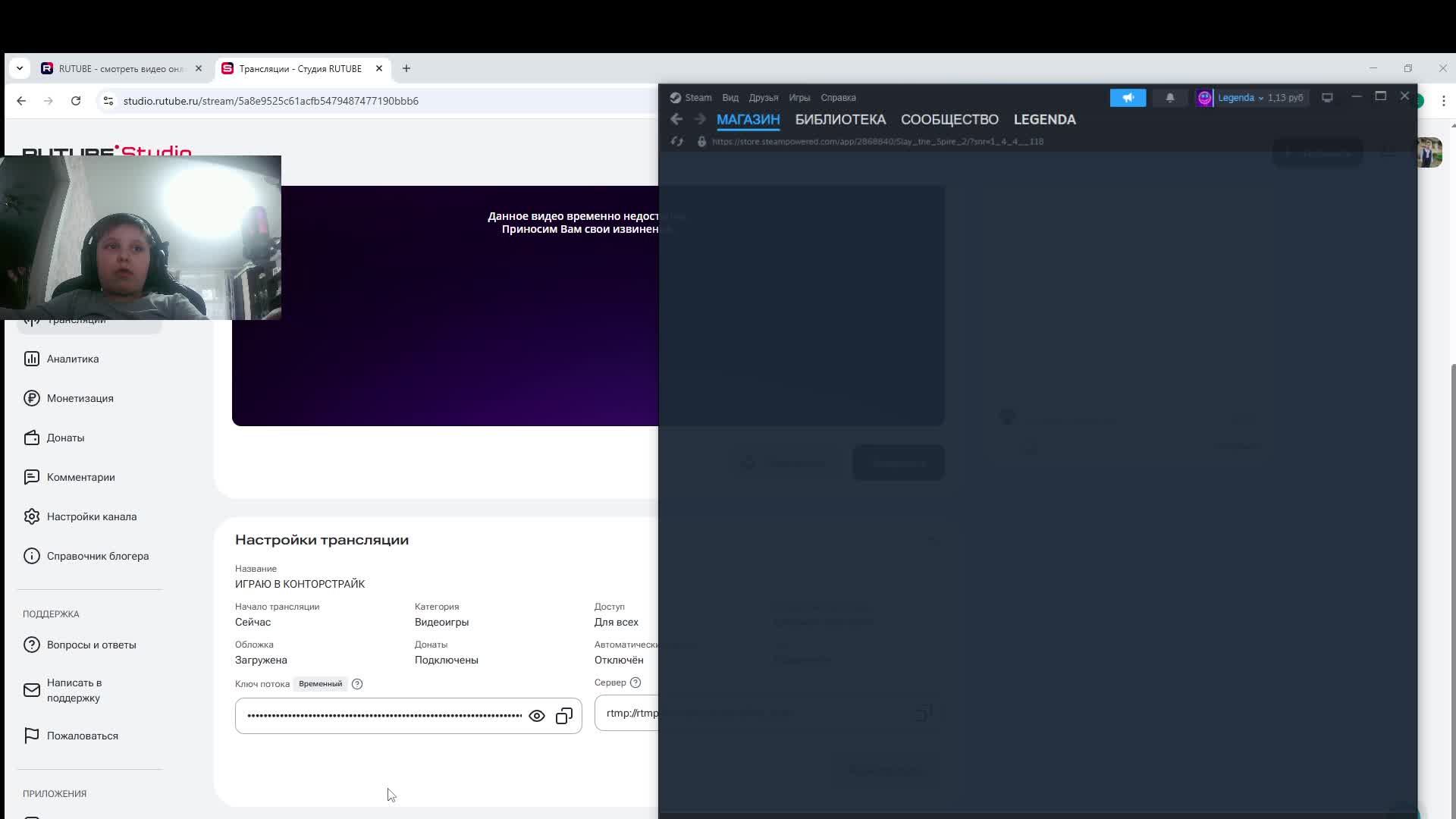Open Steam Вид menu

[730, 98]
